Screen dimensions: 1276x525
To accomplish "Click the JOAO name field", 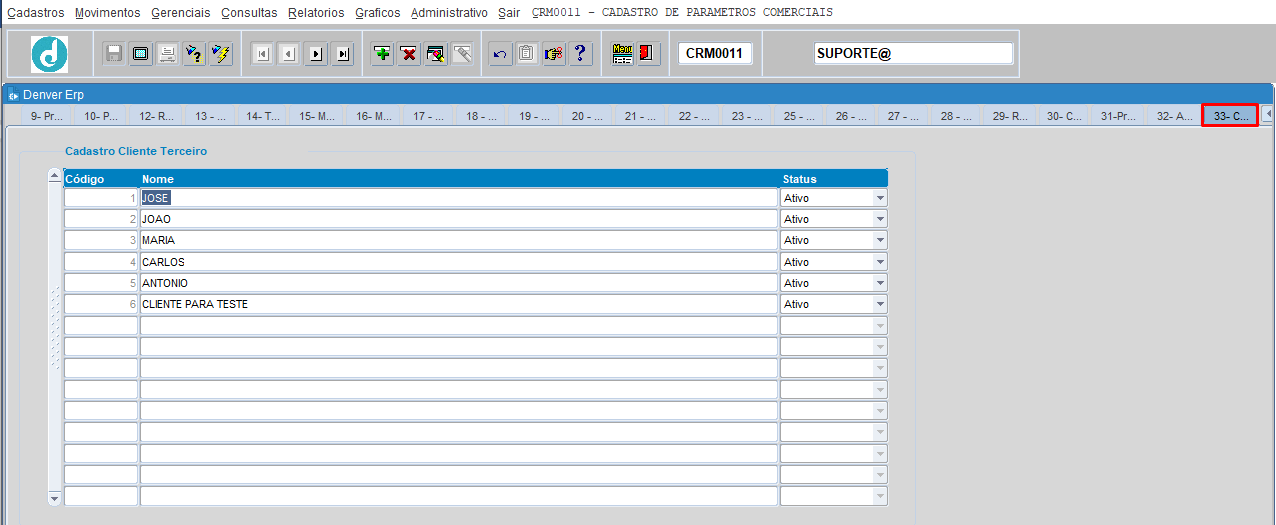I will coord(458,219).
